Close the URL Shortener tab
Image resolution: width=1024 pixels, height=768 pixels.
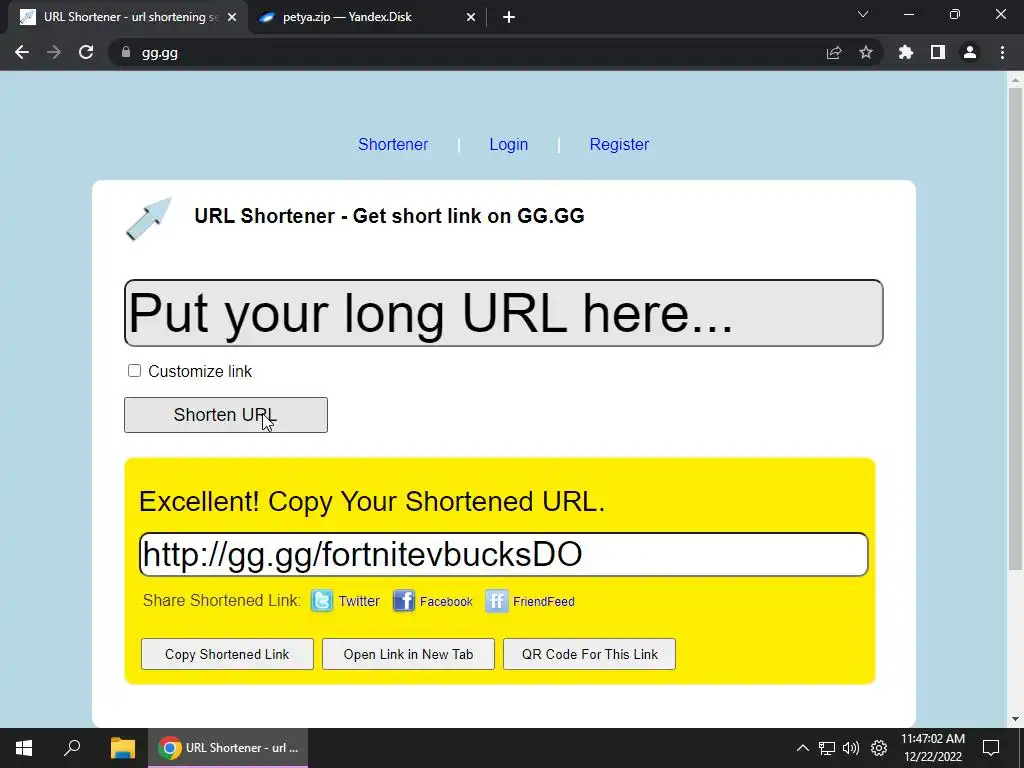[x=232, y=18]
